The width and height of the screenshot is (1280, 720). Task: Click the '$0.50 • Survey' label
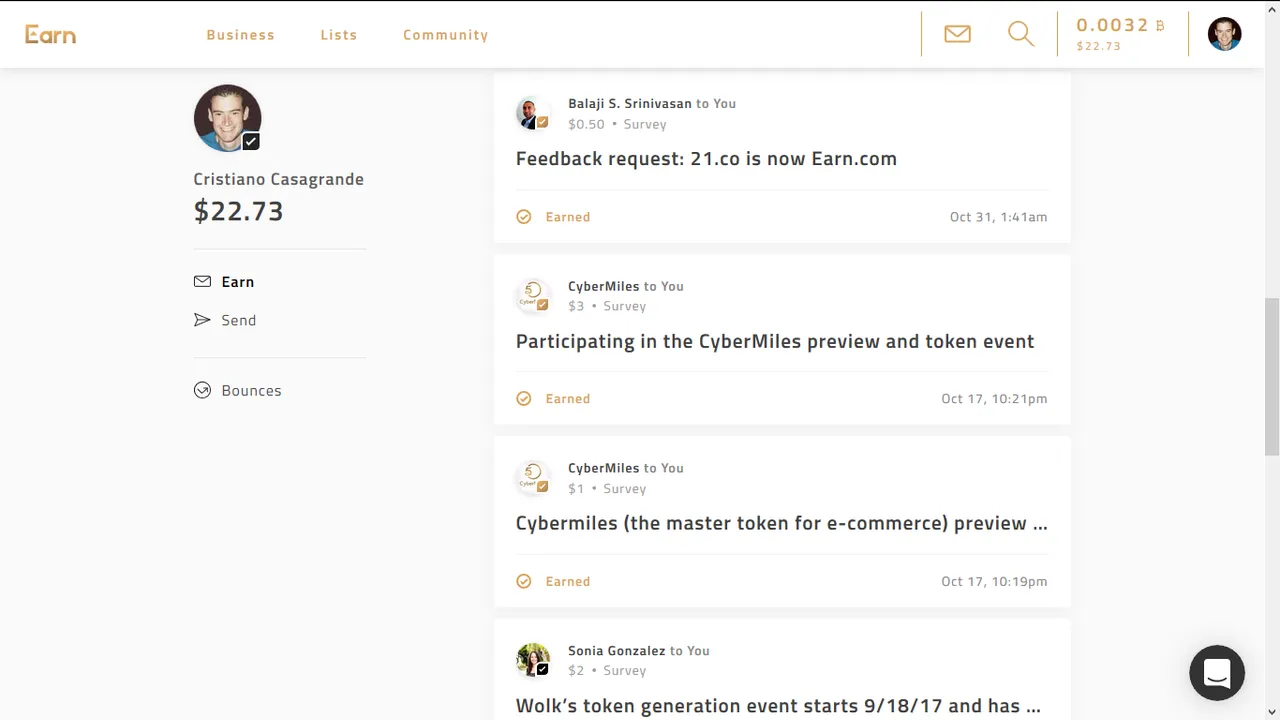point(617,124)
